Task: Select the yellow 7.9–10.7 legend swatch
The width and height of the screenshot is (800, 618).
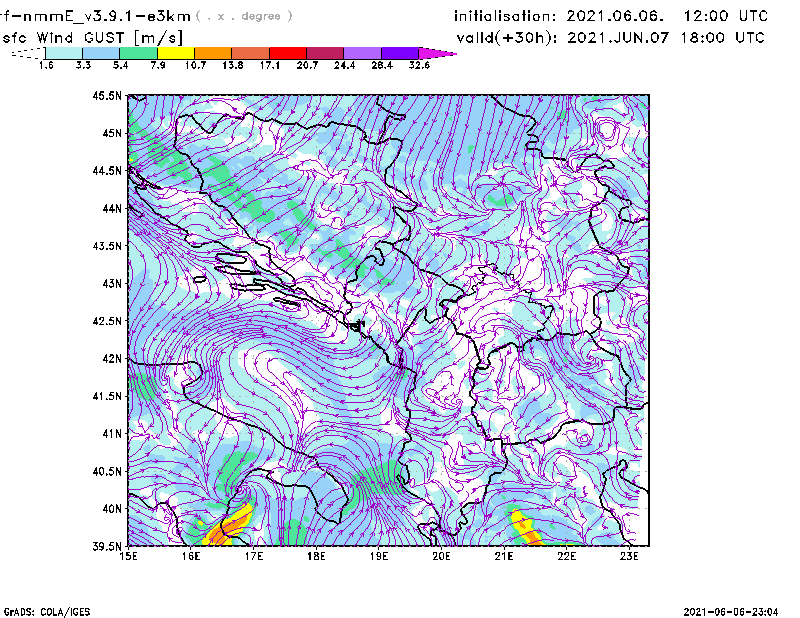Action: coord(176,53)
